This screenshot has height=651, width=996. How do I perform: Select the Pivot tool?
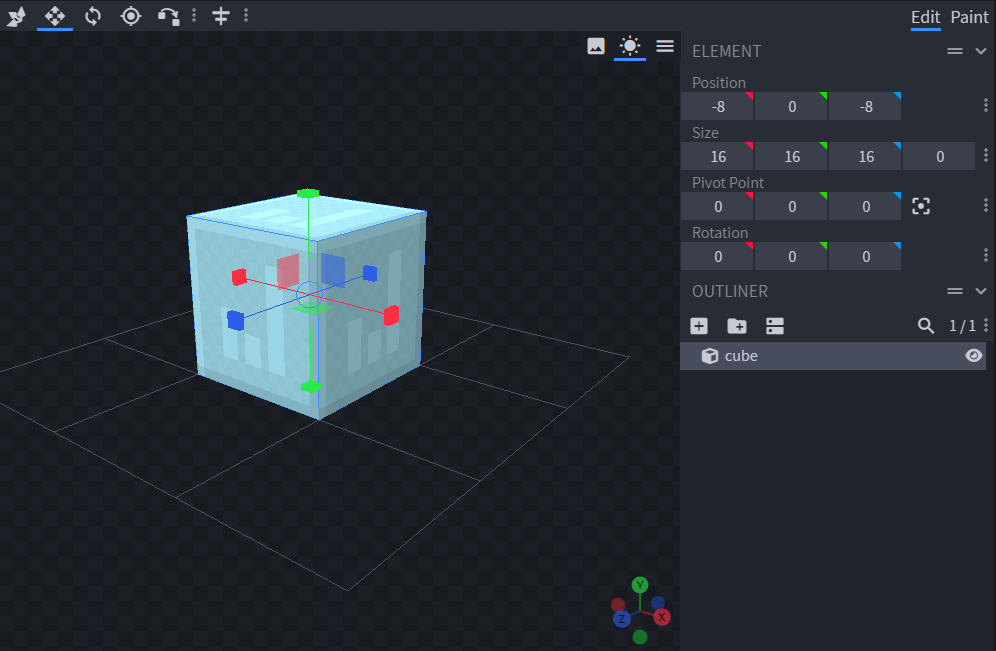(x=131, y=15)
